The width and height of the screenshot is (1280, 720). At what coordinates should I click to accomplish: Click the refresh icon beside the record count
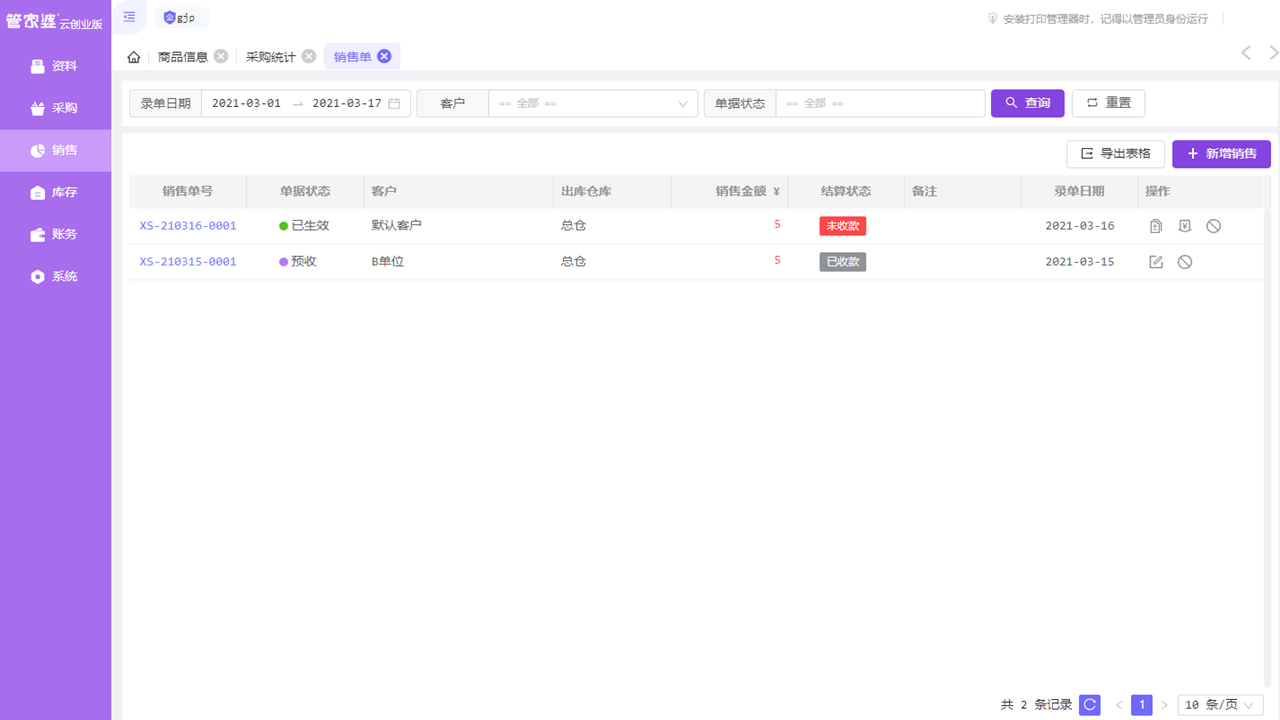(1090, 705)
